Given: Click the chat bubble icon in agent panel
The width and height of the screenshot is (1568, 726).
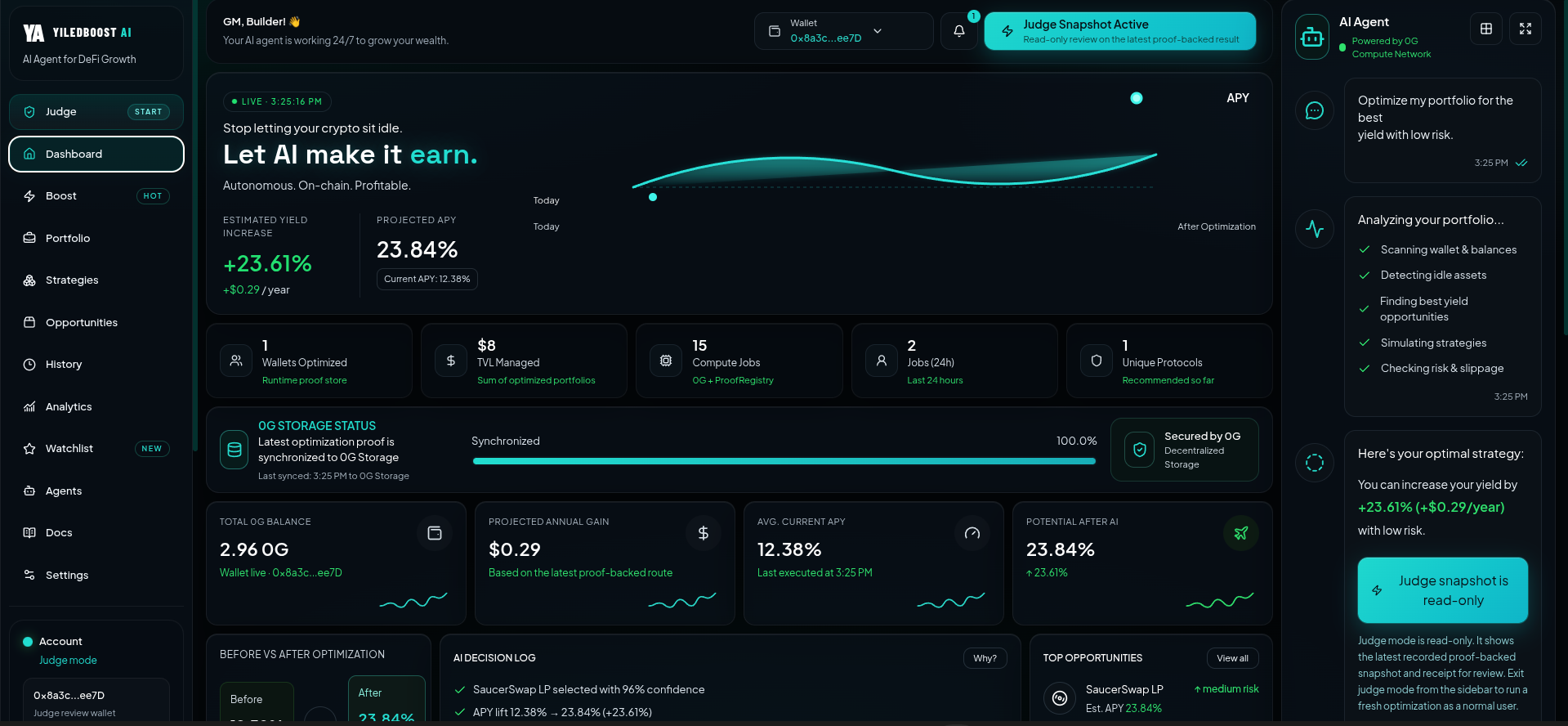Looking at the screenshot, I should [x=1314, y=110].
